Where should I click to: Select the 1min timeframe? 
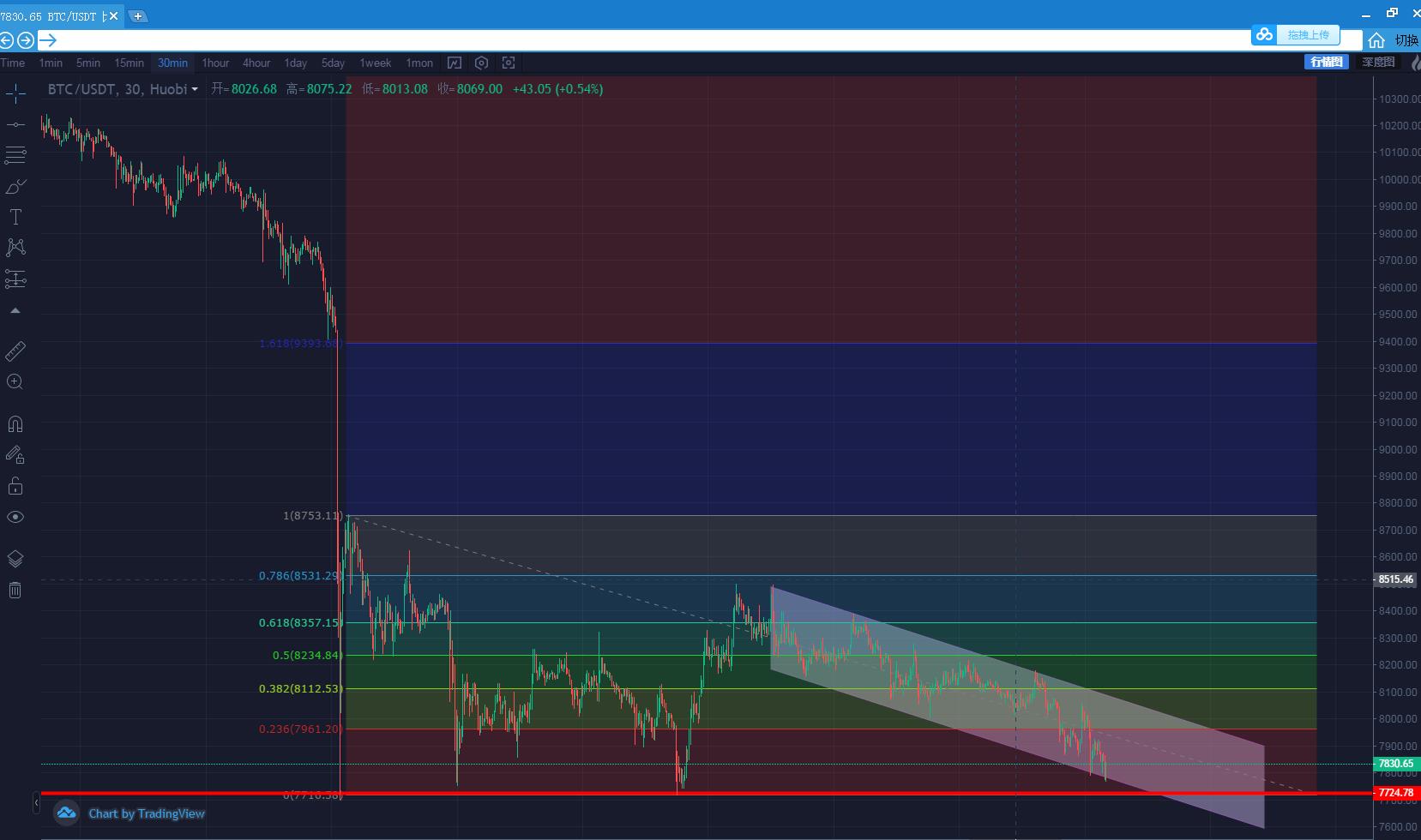pos(51,63)
